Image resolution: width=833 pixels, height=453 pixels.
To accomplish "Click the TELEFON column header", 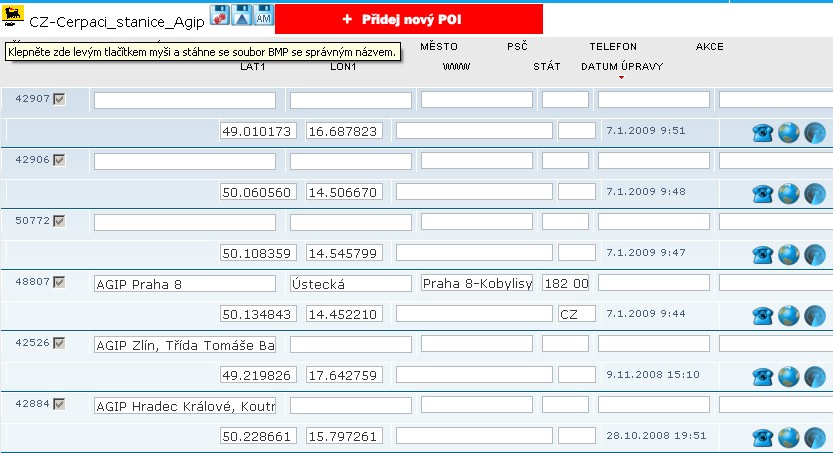I will point(613,47).
